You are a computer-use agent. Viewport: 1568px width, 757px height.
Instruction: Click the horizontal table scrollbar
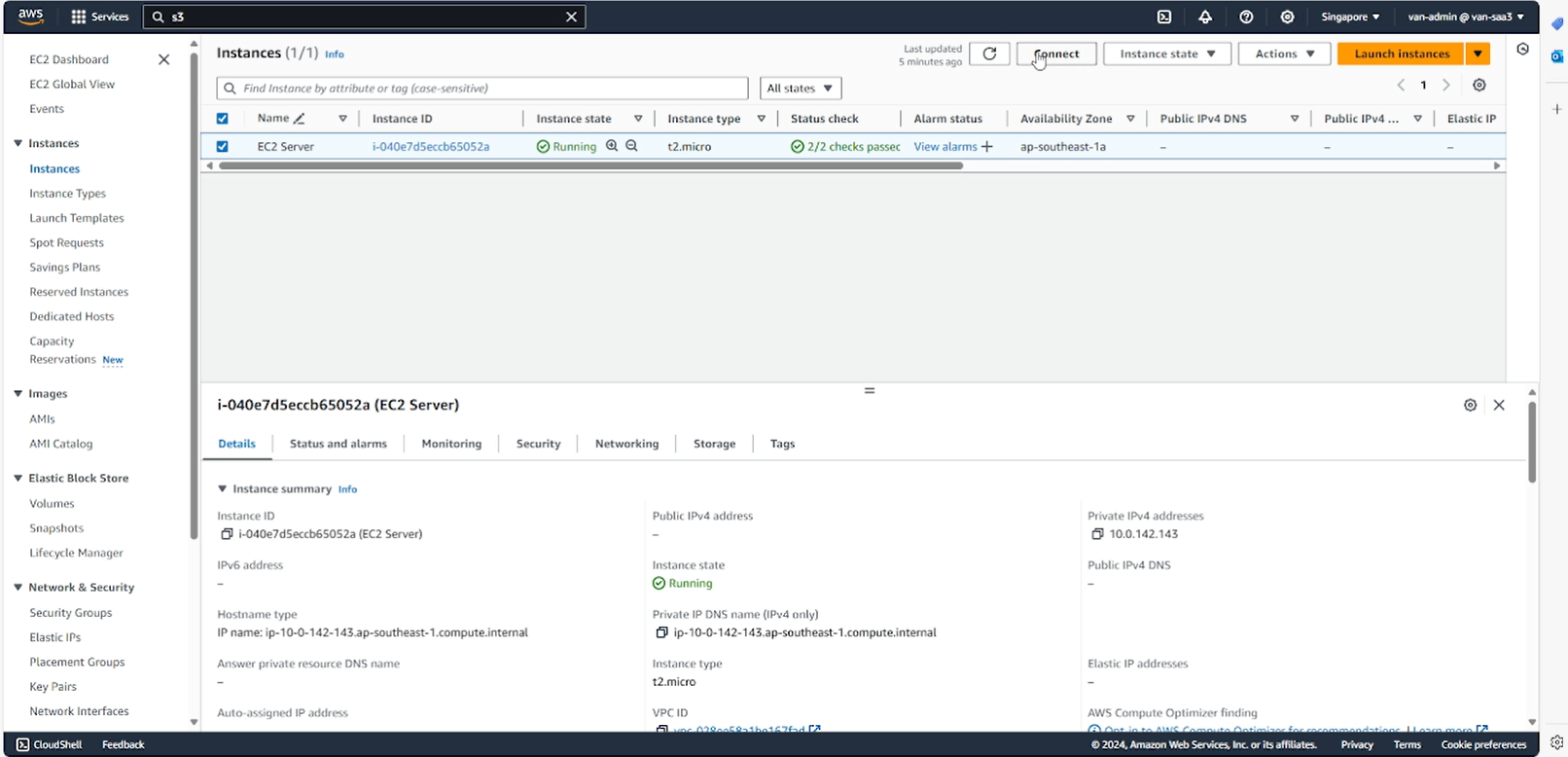590,166
